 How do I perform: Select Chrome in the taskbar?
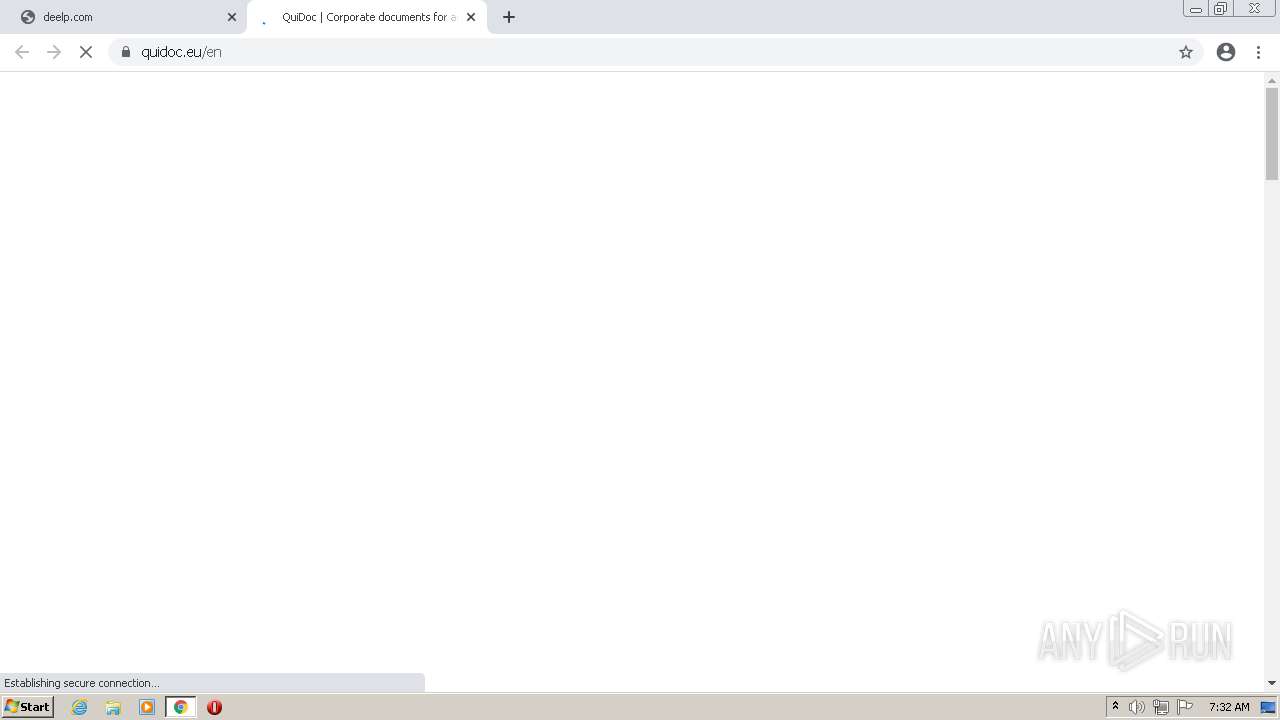pos(181,707)
